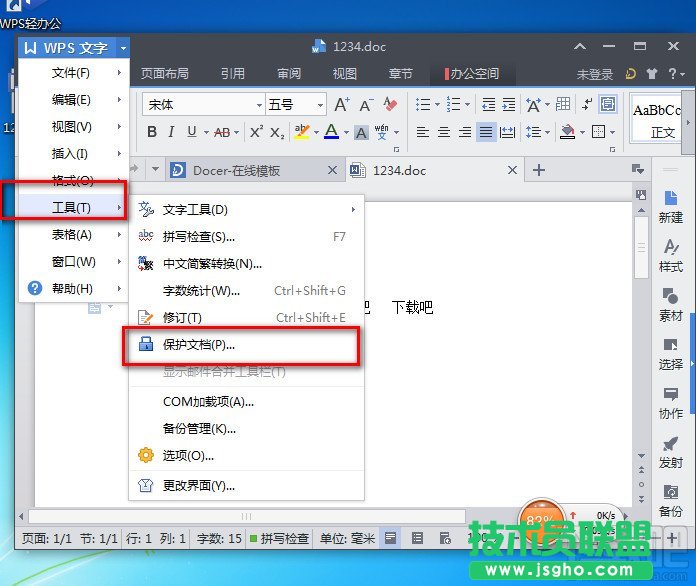The width and height of the screenshot is (696, 586).
Task: Open 窗口(W) menu
Action: pyautogui.click(x=74, y=261)
